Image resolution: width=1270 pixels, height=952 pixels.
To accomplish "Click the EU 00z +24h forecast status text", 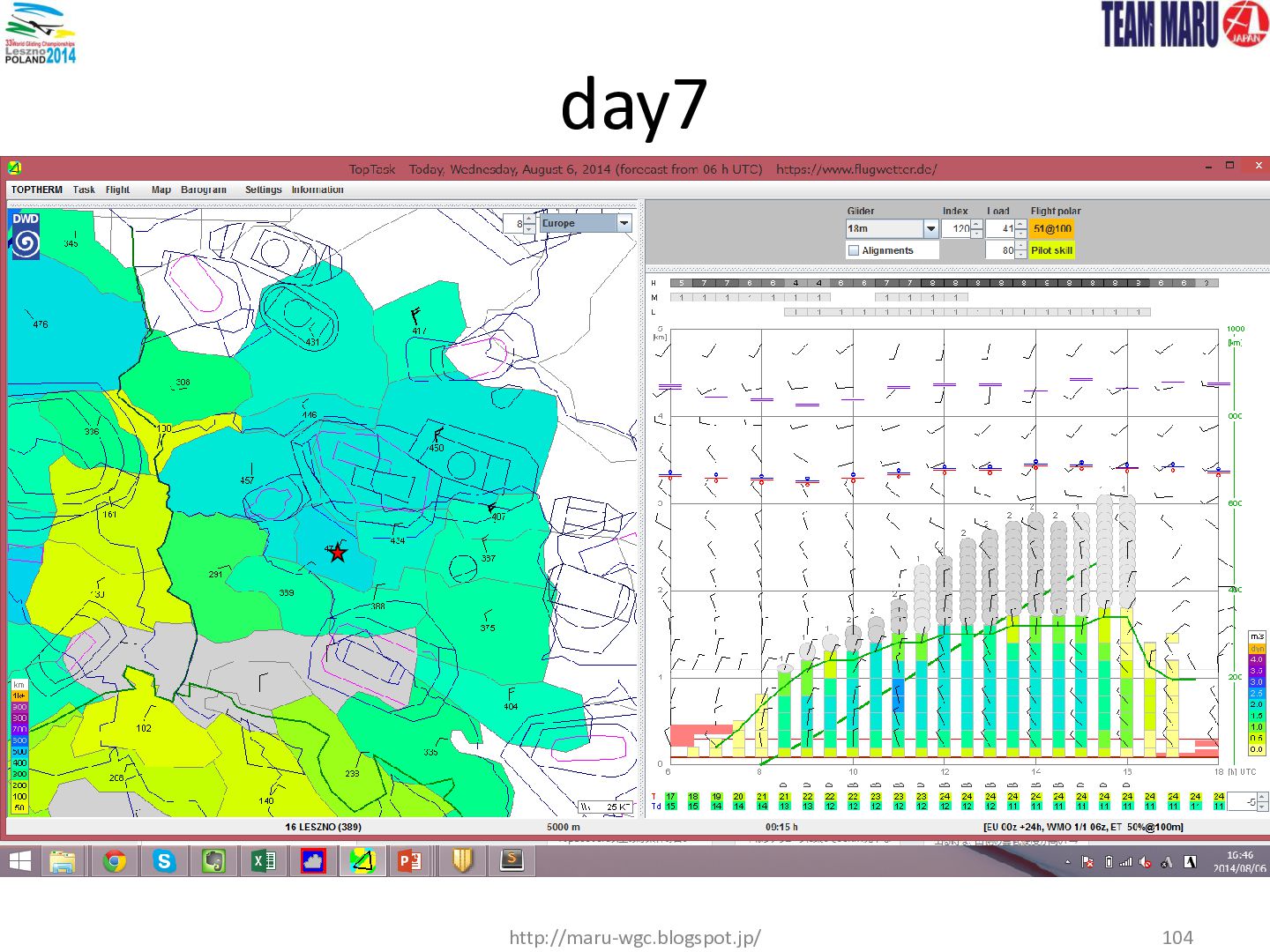I will pos(1083,827).
